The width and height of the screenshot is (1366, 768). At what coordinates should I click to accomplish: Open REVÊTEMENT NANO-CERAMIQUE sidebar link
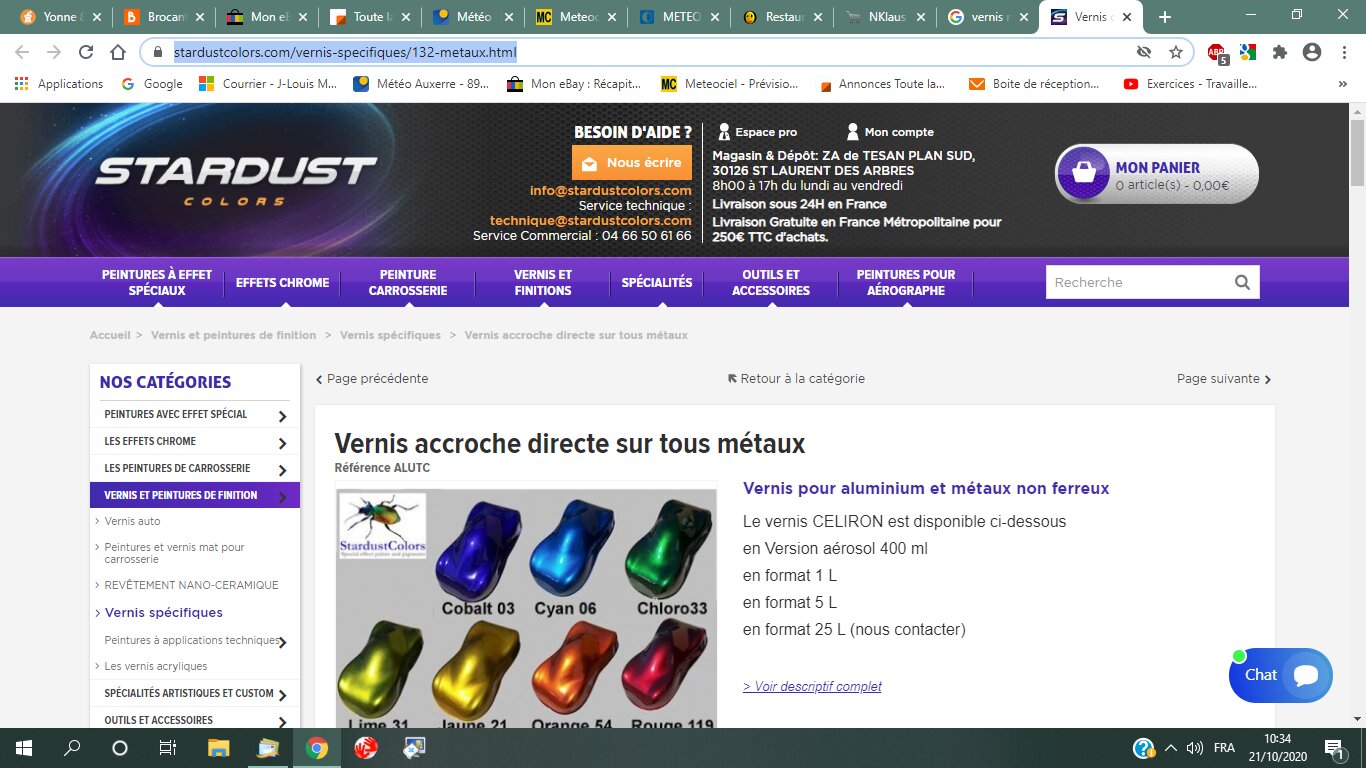191,585
